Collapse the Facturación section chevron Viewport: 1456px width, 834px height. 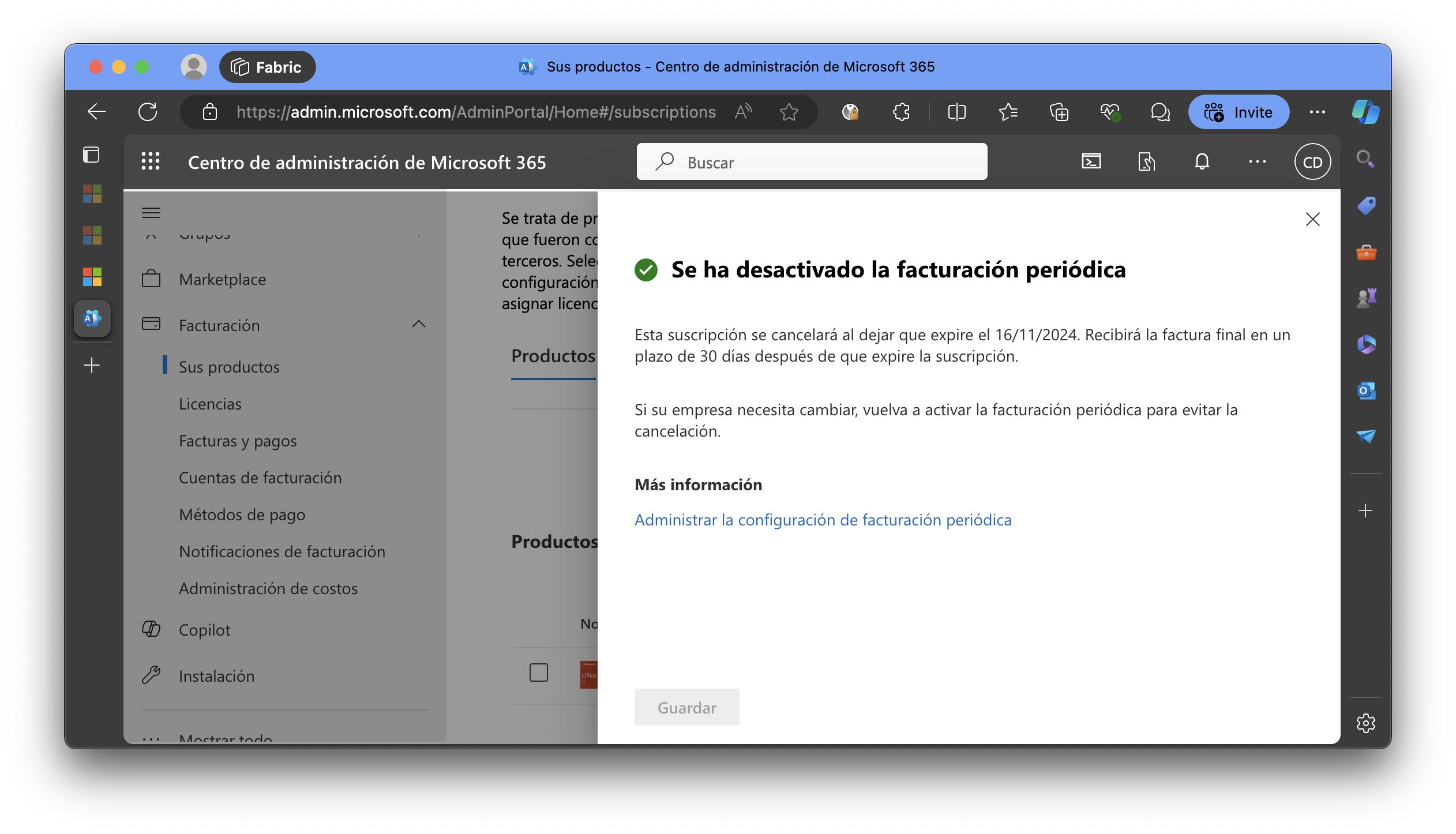click(x=419, y=325)
